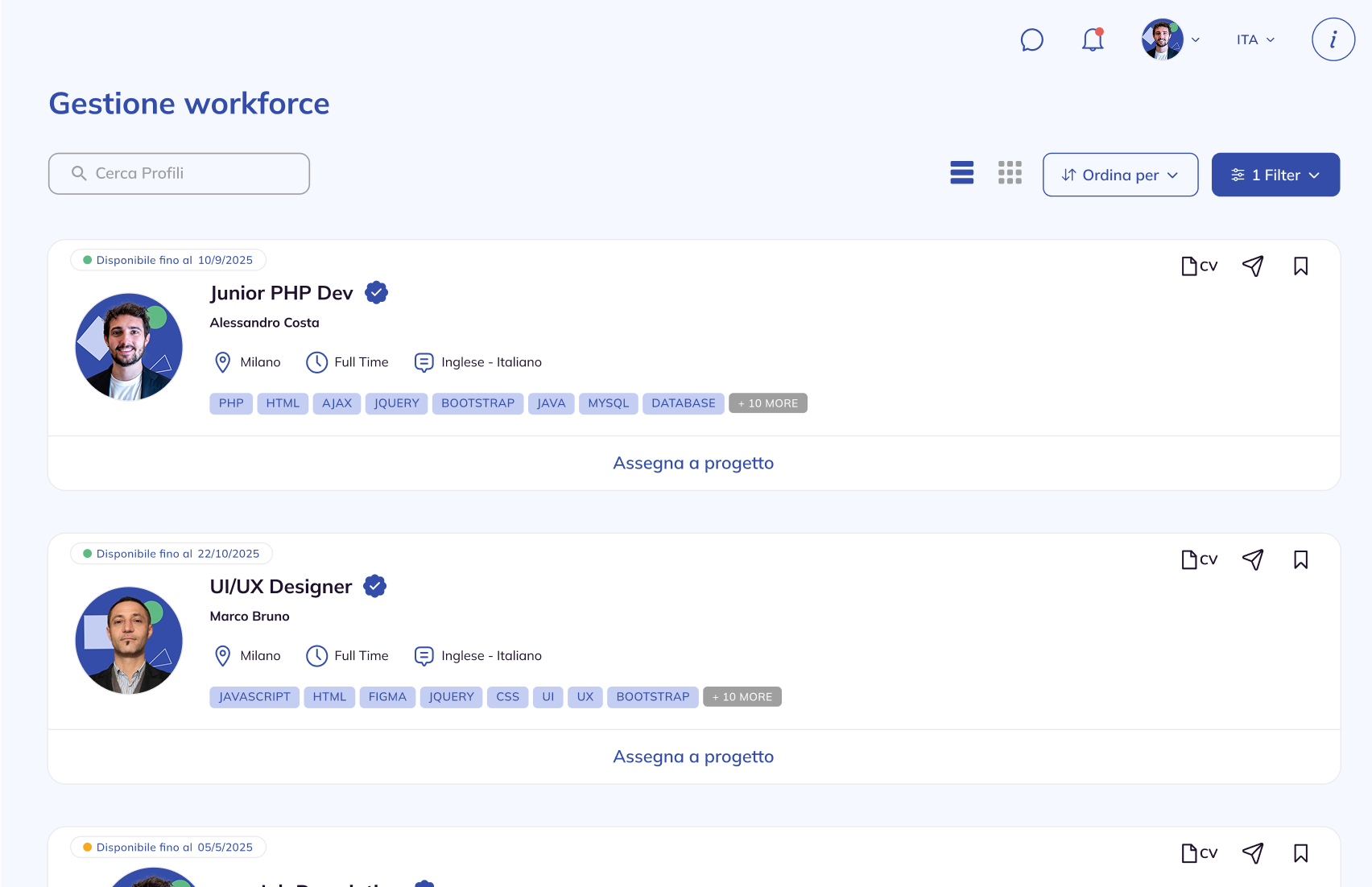Click the UI skill tag
The image size is (1372, 887).
(548, 697)
